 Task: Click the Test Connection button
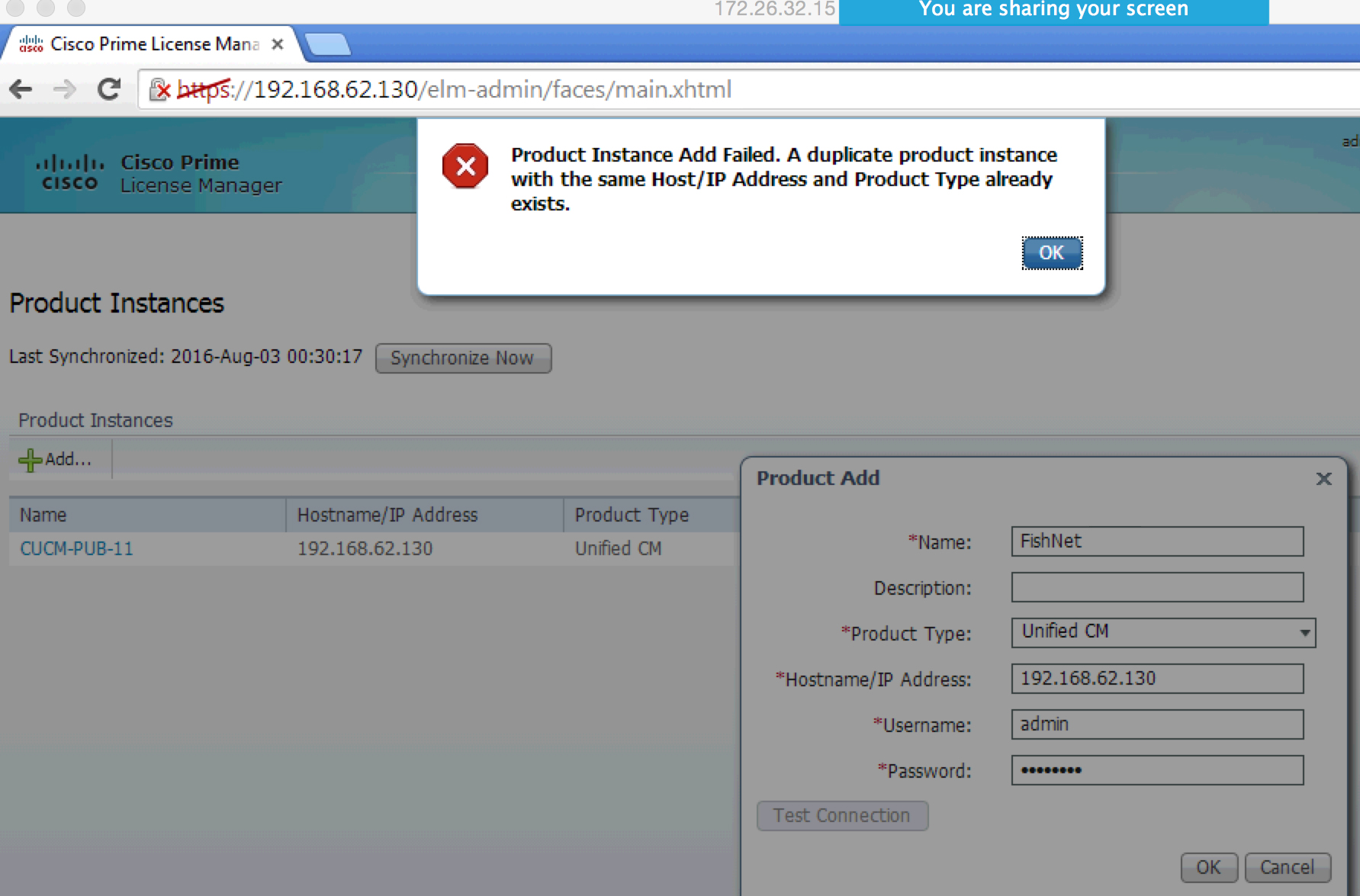coord(842,816)
